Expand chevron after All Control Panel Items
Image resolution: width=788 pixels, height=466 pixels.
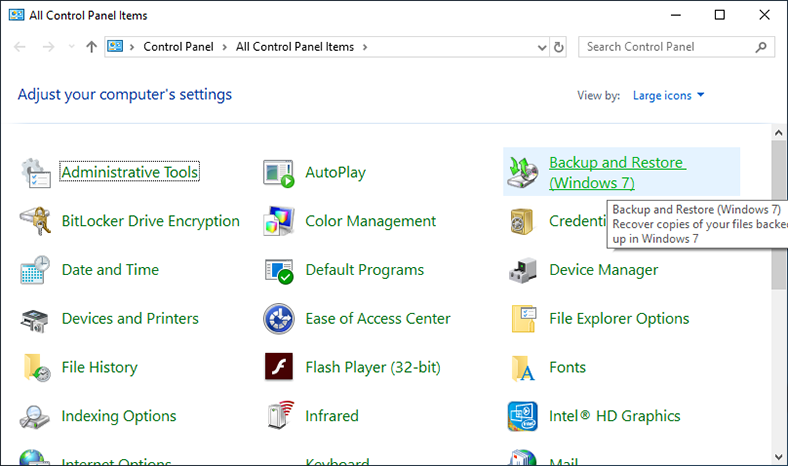[x=365, y=47]
